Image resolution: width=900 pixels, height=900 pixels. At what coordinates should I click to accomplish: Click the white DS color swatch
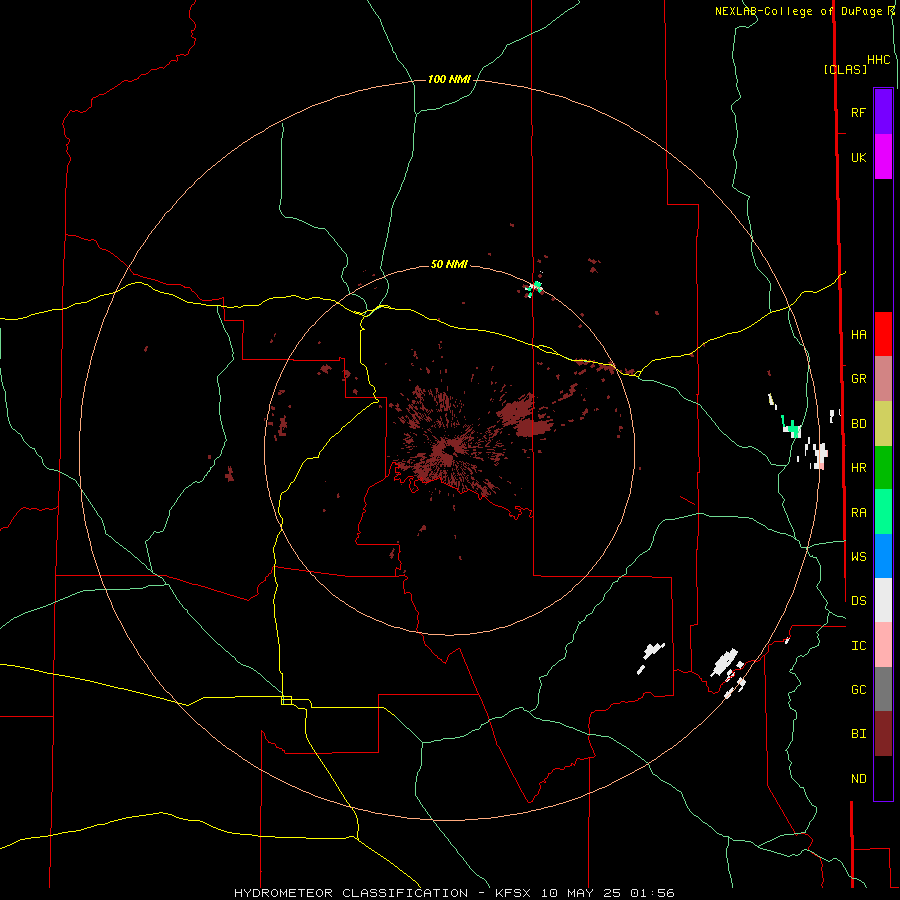(x=883, y=600)
